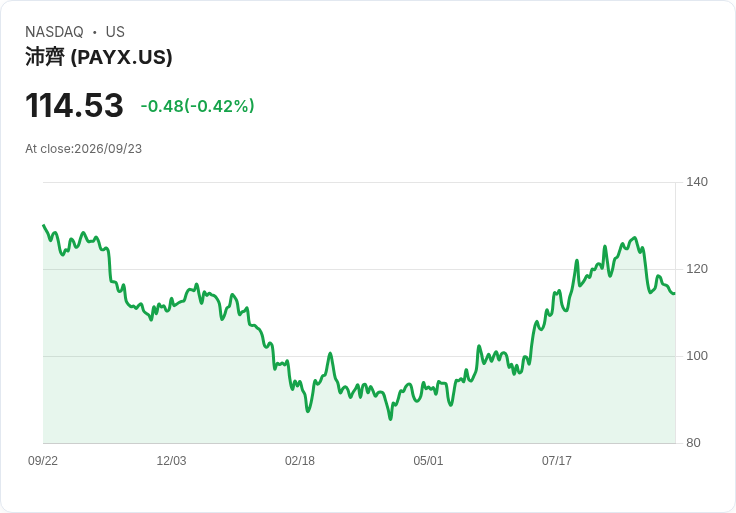Click the NASDAQ exchange label
Screen dimensions: 736x513
coord(54,32)
